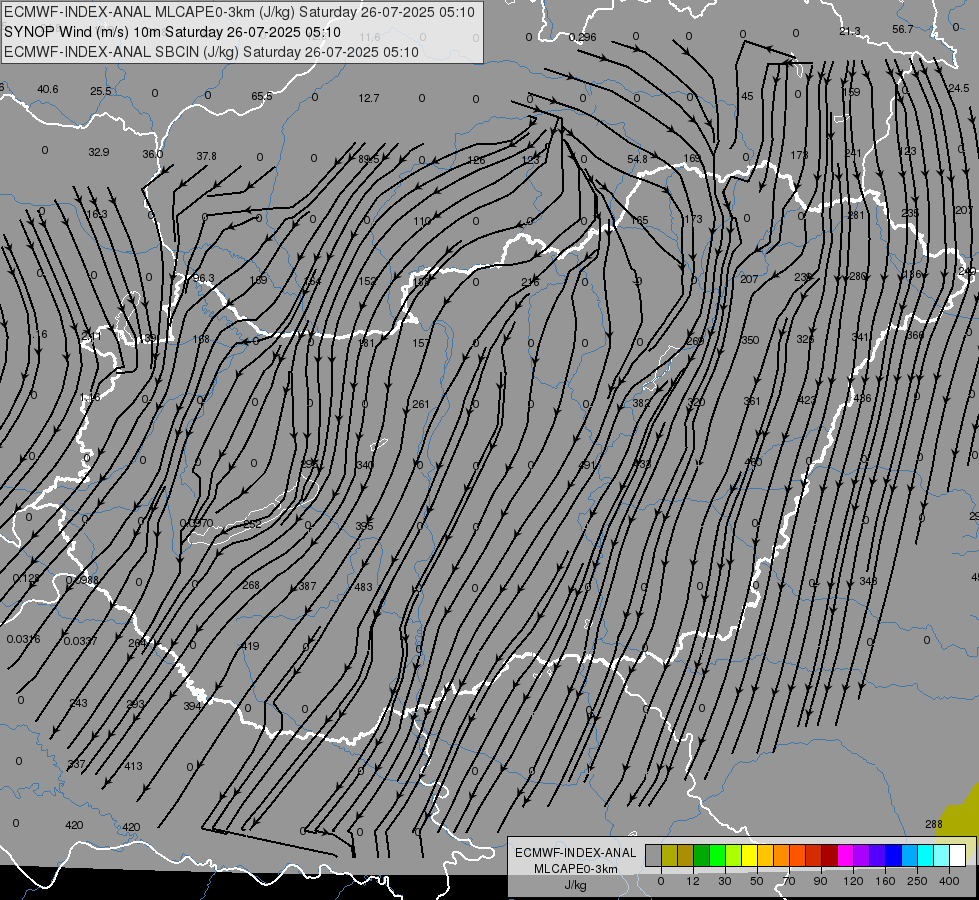Click the SBCIN header line
979x900 pixels.
[x=211, y=52]
